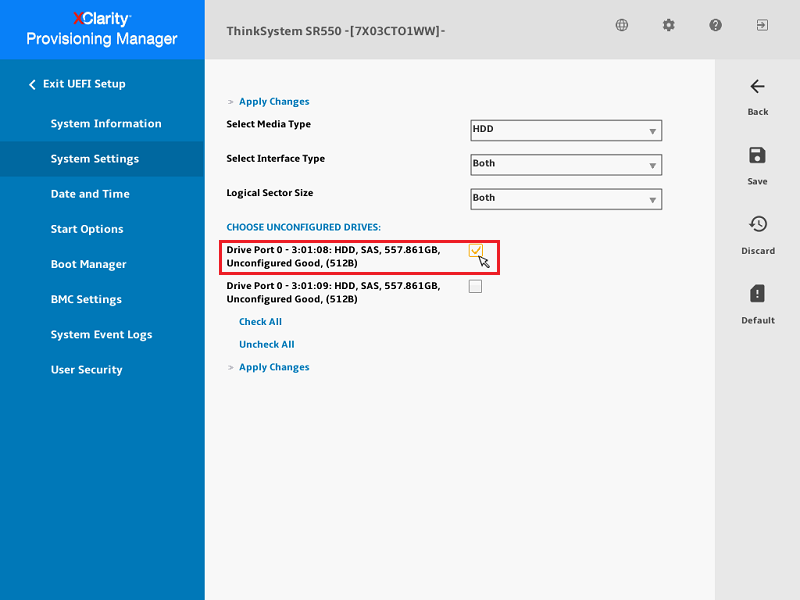Click the top Apply Changes link
800x600 pixels.
(274, 102)
